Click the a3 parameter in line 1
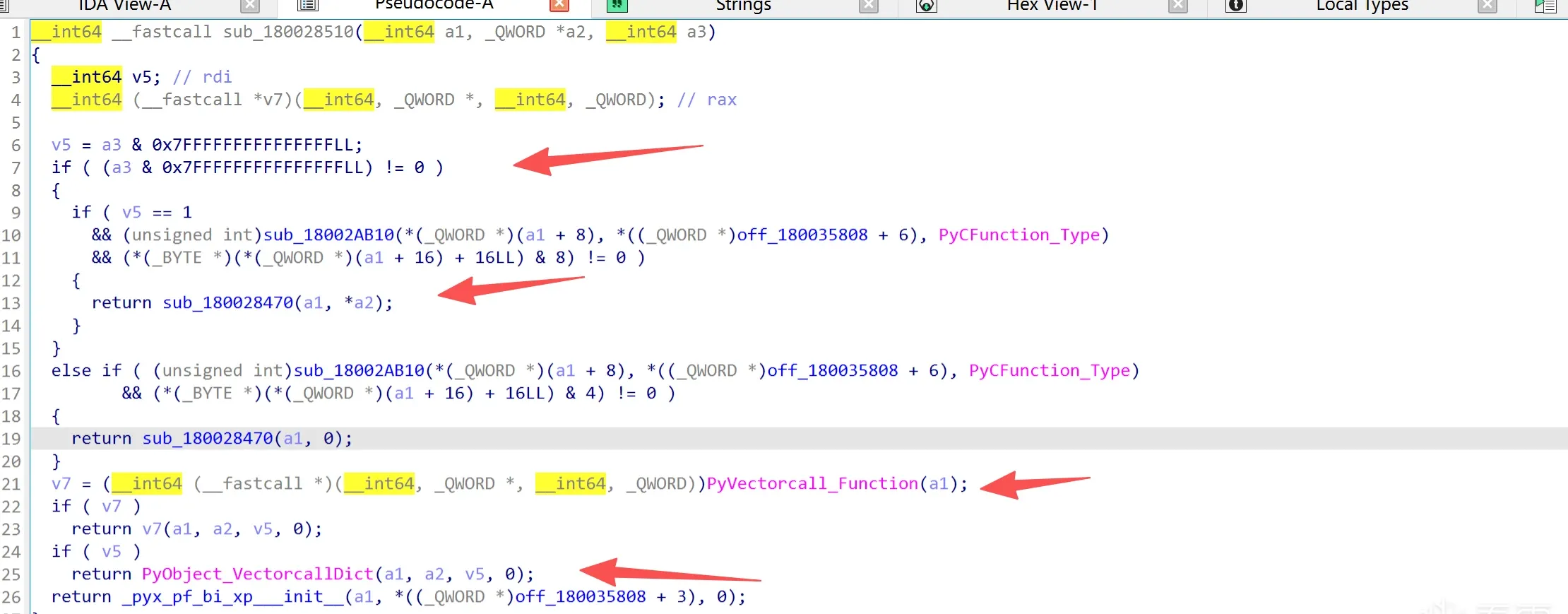This screenshot has width=1568, height=614. point(696,32)
